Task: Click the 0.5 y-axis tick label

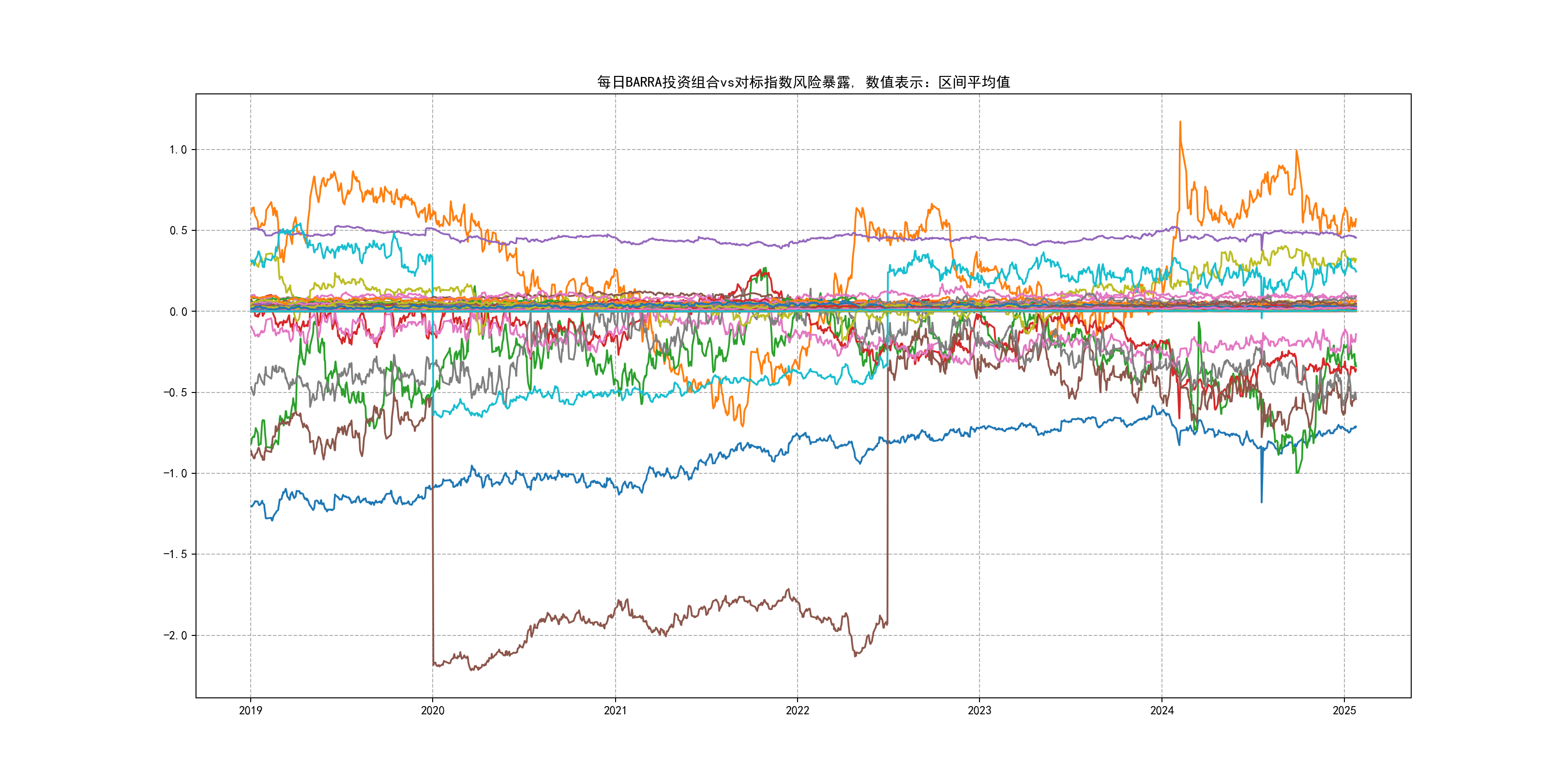Action: (x=178, y=231)
